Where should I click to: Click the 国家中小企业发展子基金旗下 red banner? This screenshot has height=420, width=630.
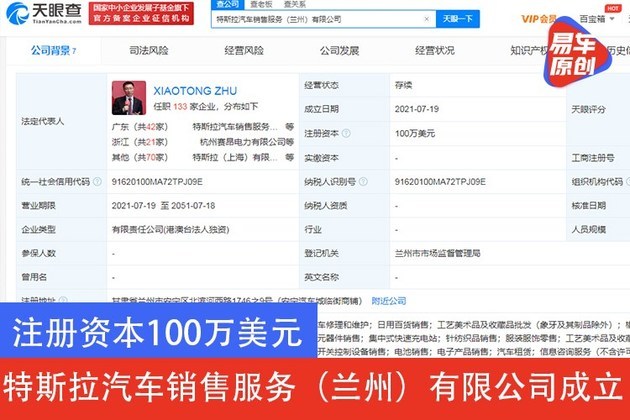[x=141, y=13]
